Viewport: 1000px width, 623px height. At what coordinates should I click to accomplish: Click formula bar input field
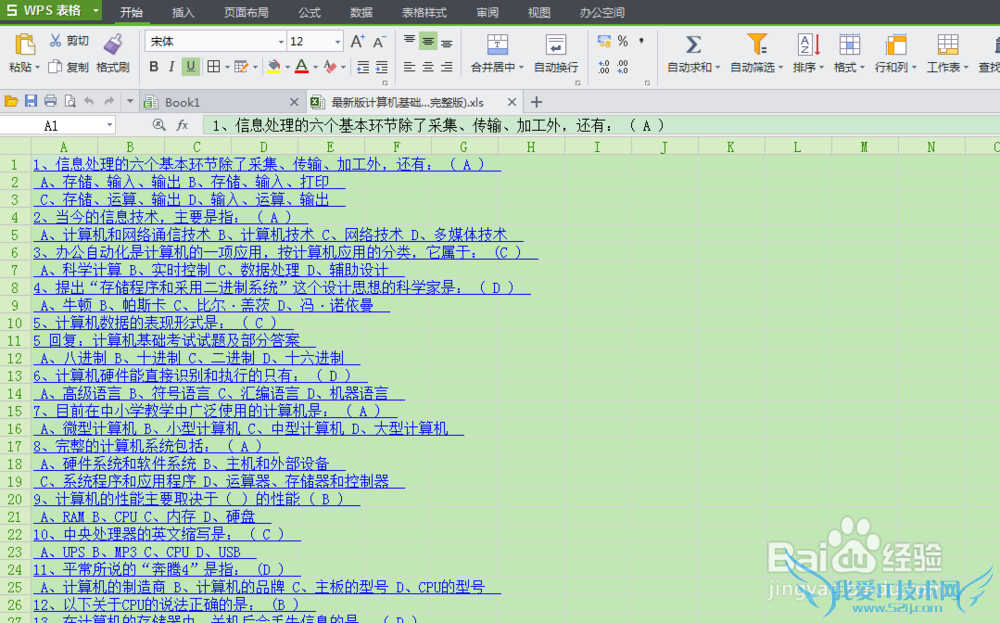pyautogui.click(x=601, y=125)
